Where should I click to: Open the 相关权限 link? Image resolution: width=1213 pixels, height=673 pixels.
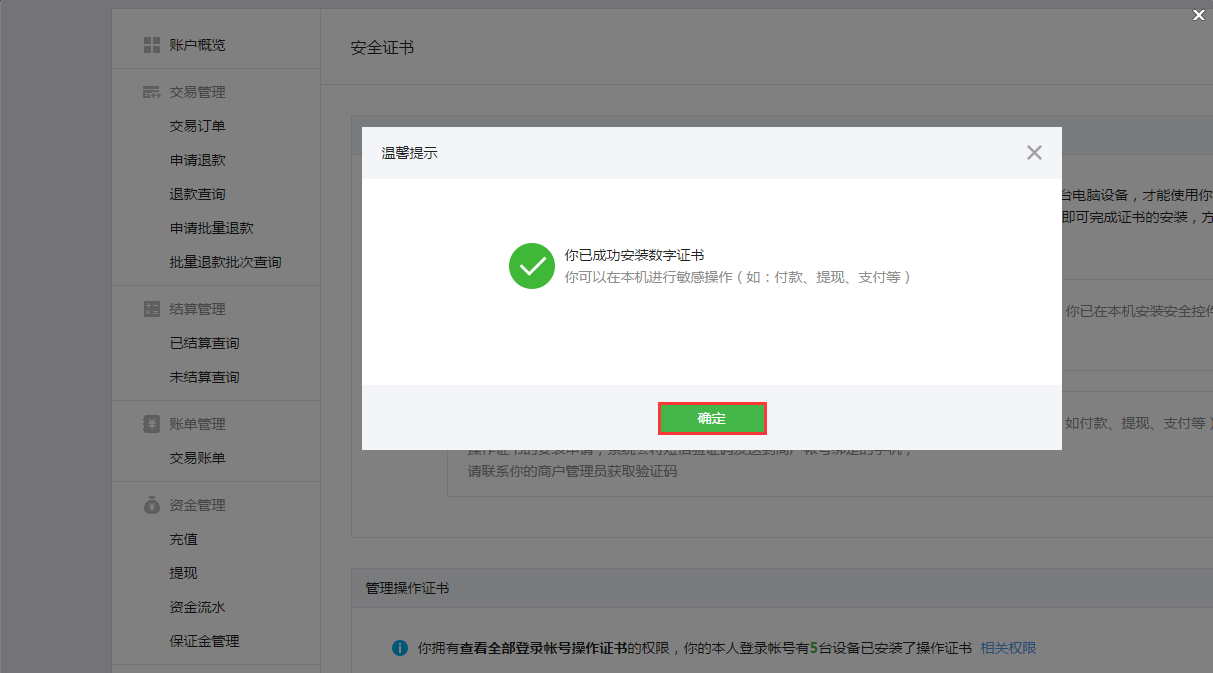[x=1008, y=648]
